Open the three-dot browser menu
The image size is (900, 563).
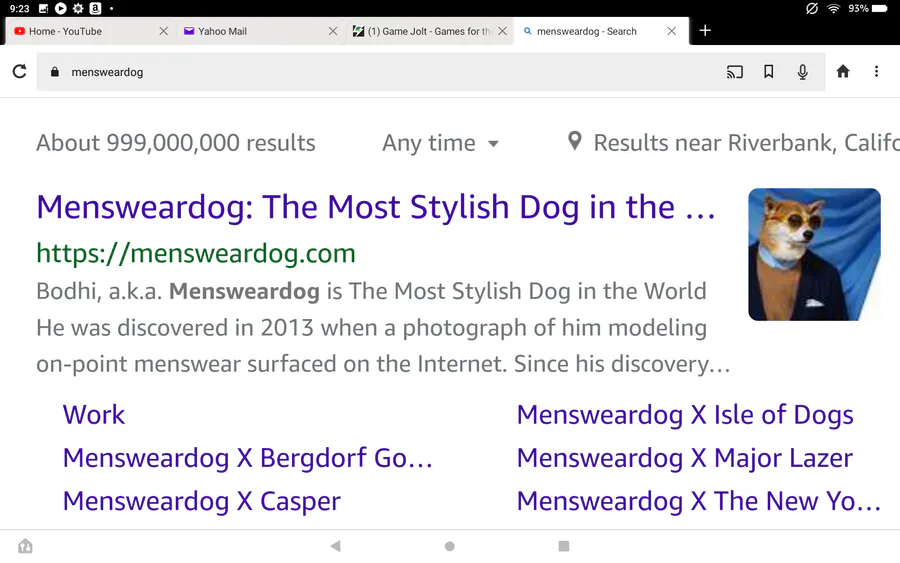(876, 71)
